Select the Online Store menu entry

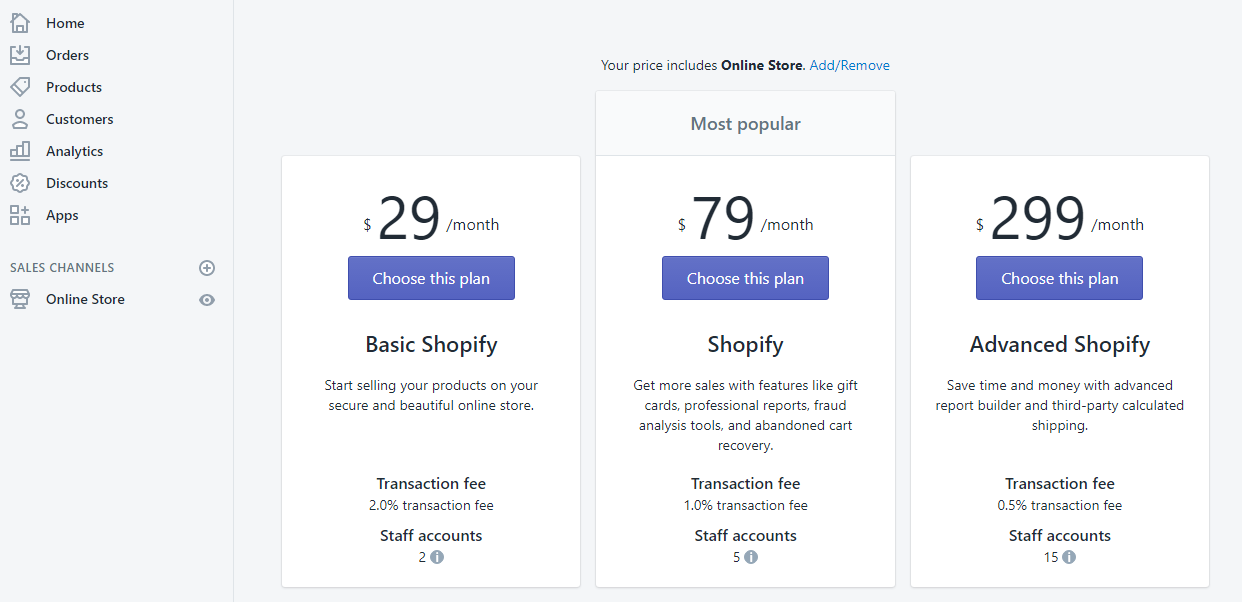[85, 298]
